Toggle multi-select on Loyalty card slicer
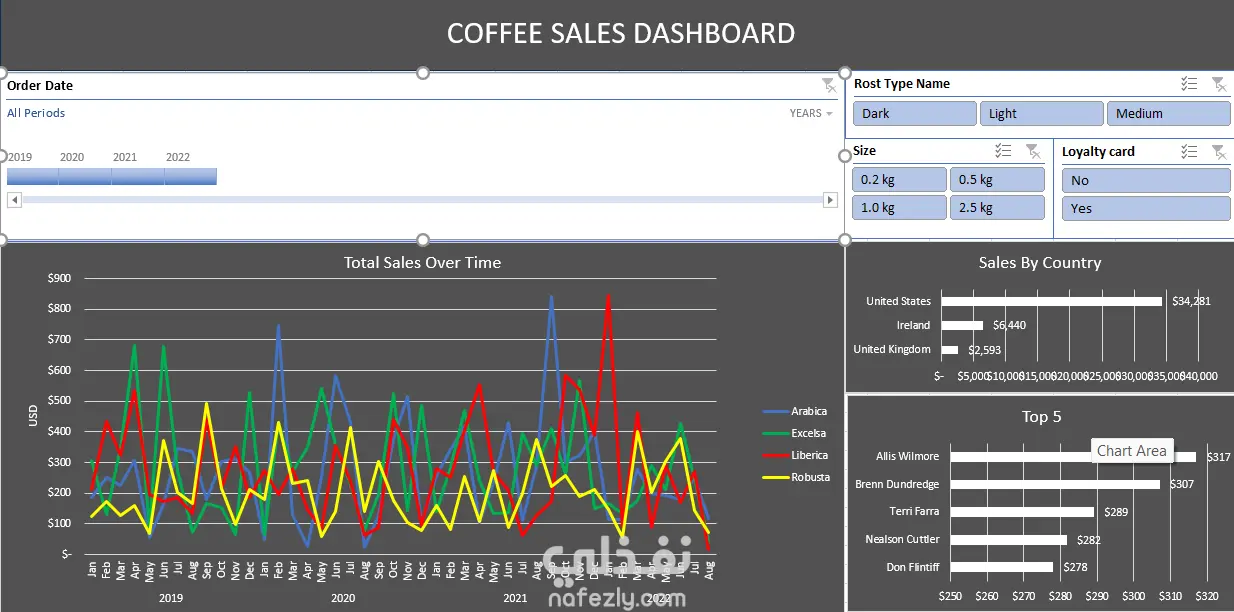 [x=1189, y=151]
